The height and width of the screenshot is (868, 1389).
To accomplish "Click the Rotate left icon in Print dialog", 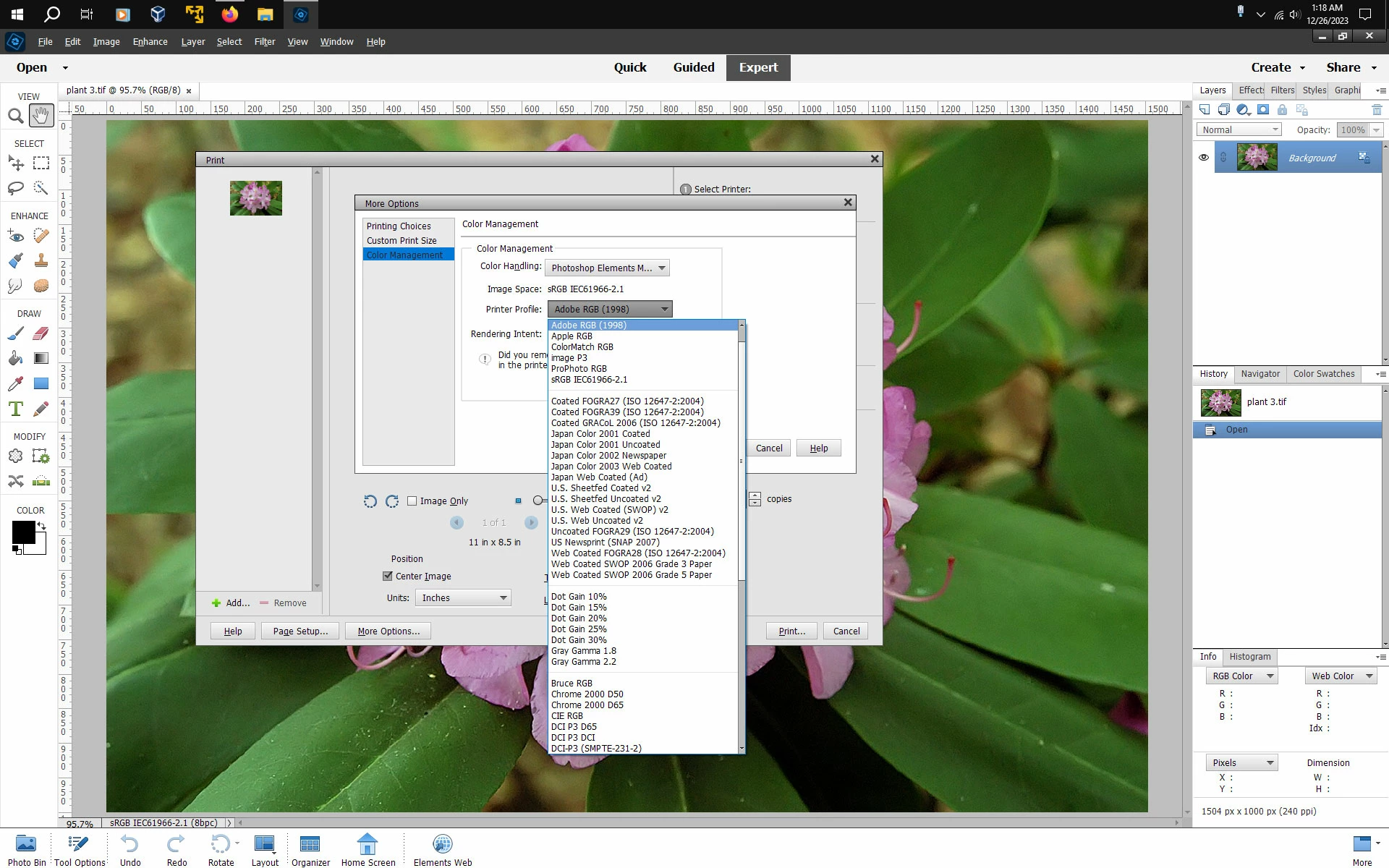I will click(370, 501).
